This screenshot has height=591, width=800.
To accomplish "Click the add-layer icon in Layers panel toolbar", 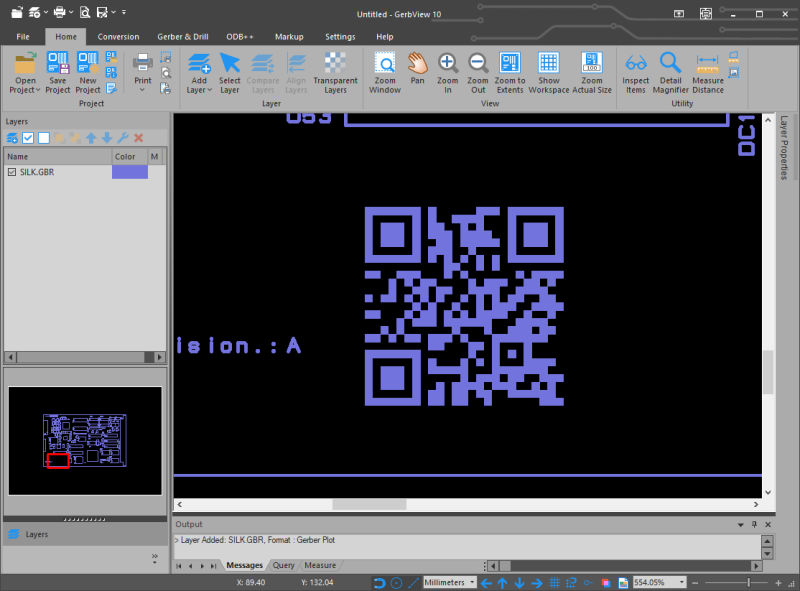I will 12,138.
